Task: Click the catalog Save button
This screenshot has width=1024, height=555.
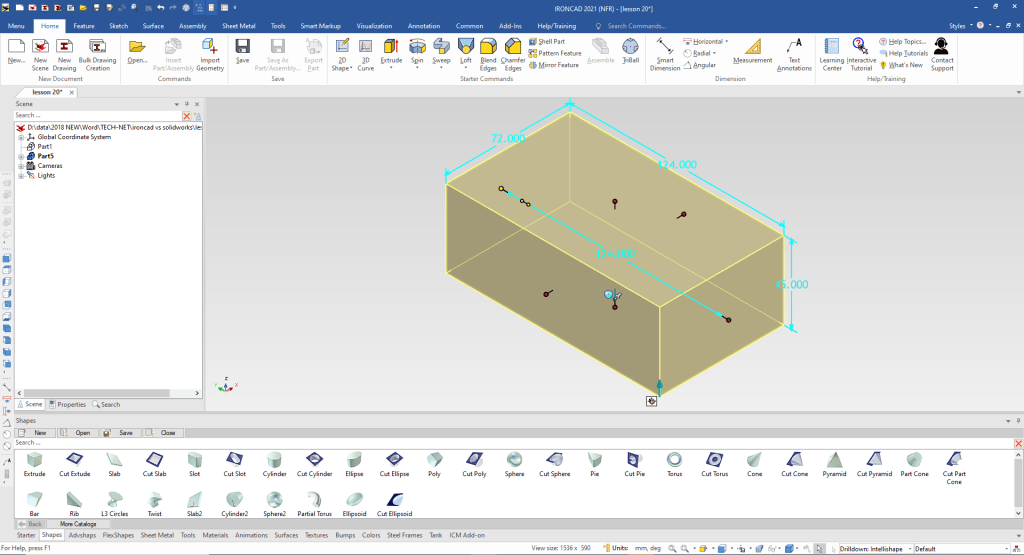Action: [120, 433]
